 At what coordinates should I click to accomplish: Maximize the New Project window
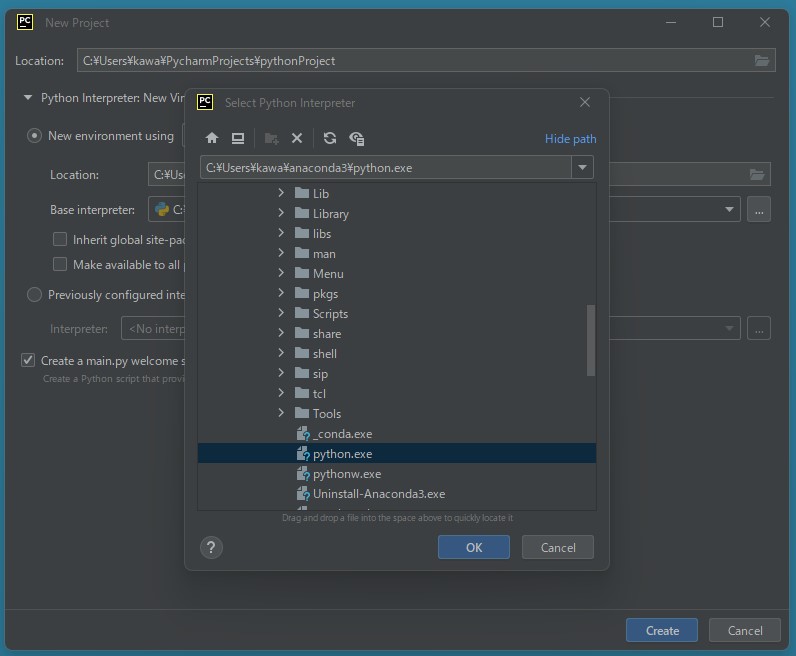(x=718, y=22)
